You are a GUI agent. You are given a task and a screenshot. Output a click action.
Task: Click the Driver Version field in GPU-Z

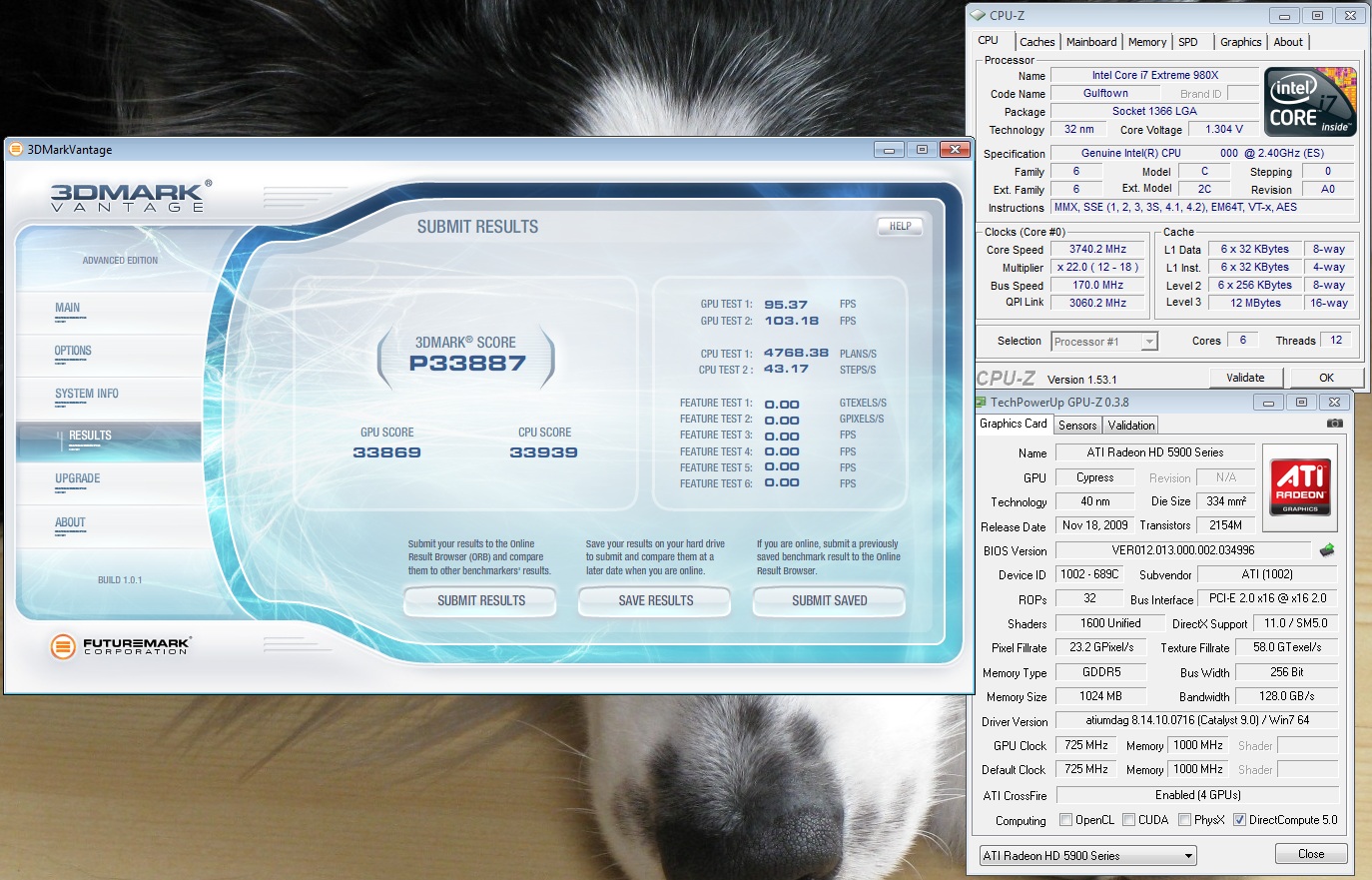coord(1197,720)
